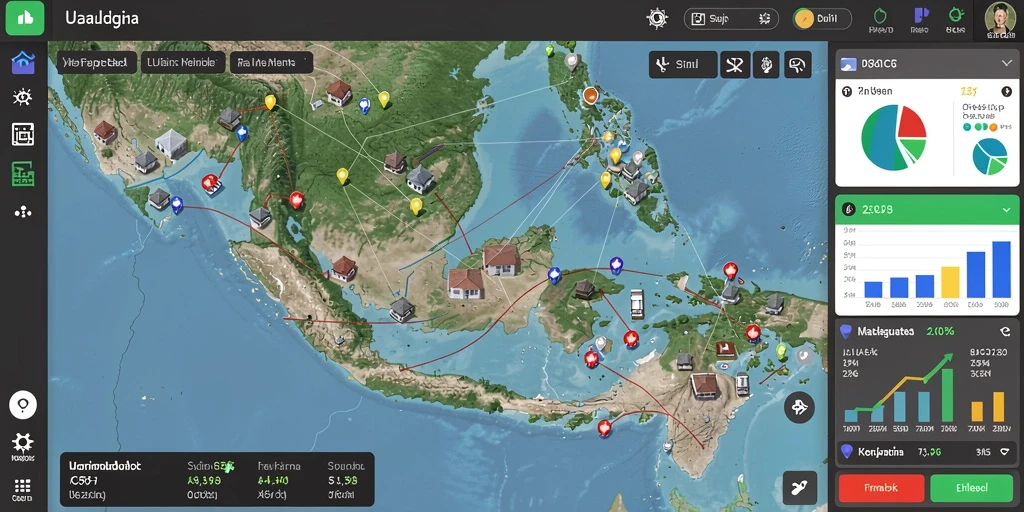The height and width of the screenshot is (512, 1024).
Task: Click the teal legend dot
Action: pos(967,127)
